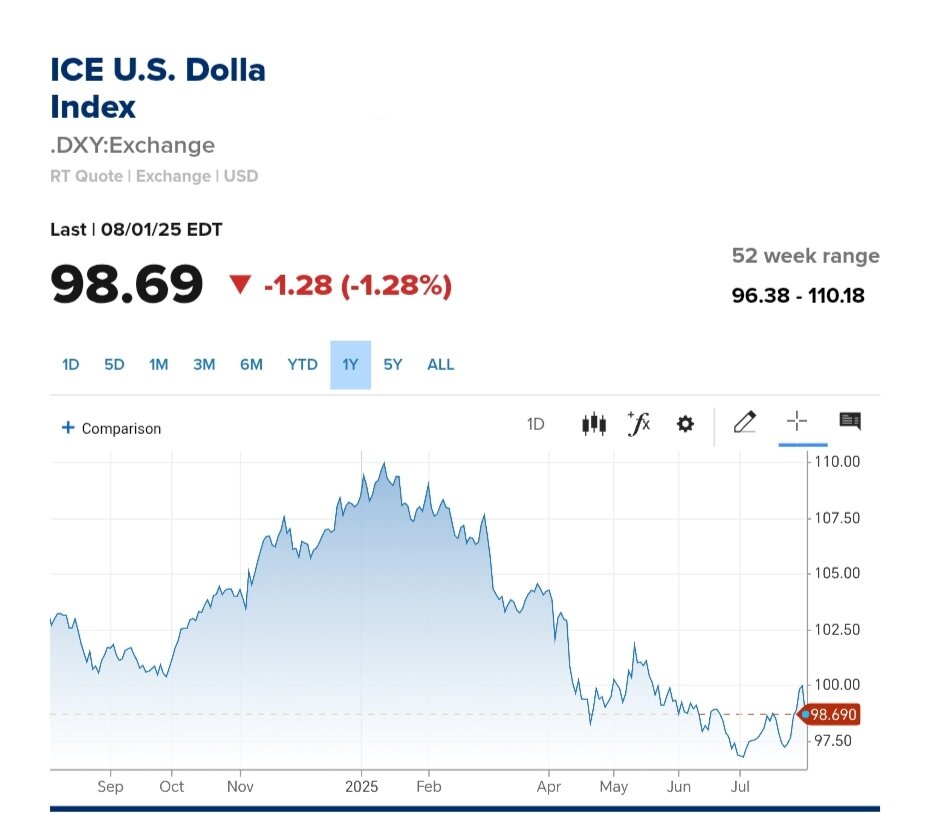Choose the YTD time range
Screen dimensions: 948x814
[302, 365]
